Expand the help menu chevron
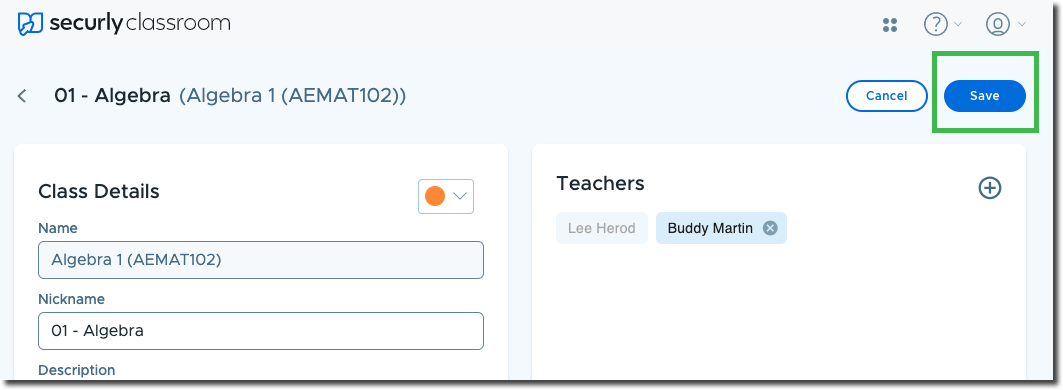This screenshot has width=1063, height=390. coord(958,24)
